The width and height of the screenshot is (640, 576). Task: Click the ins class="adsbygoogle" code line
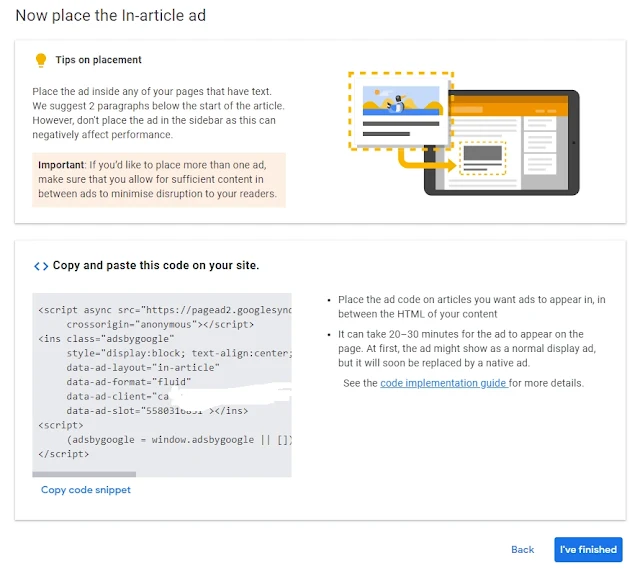(x=106, y=339)
